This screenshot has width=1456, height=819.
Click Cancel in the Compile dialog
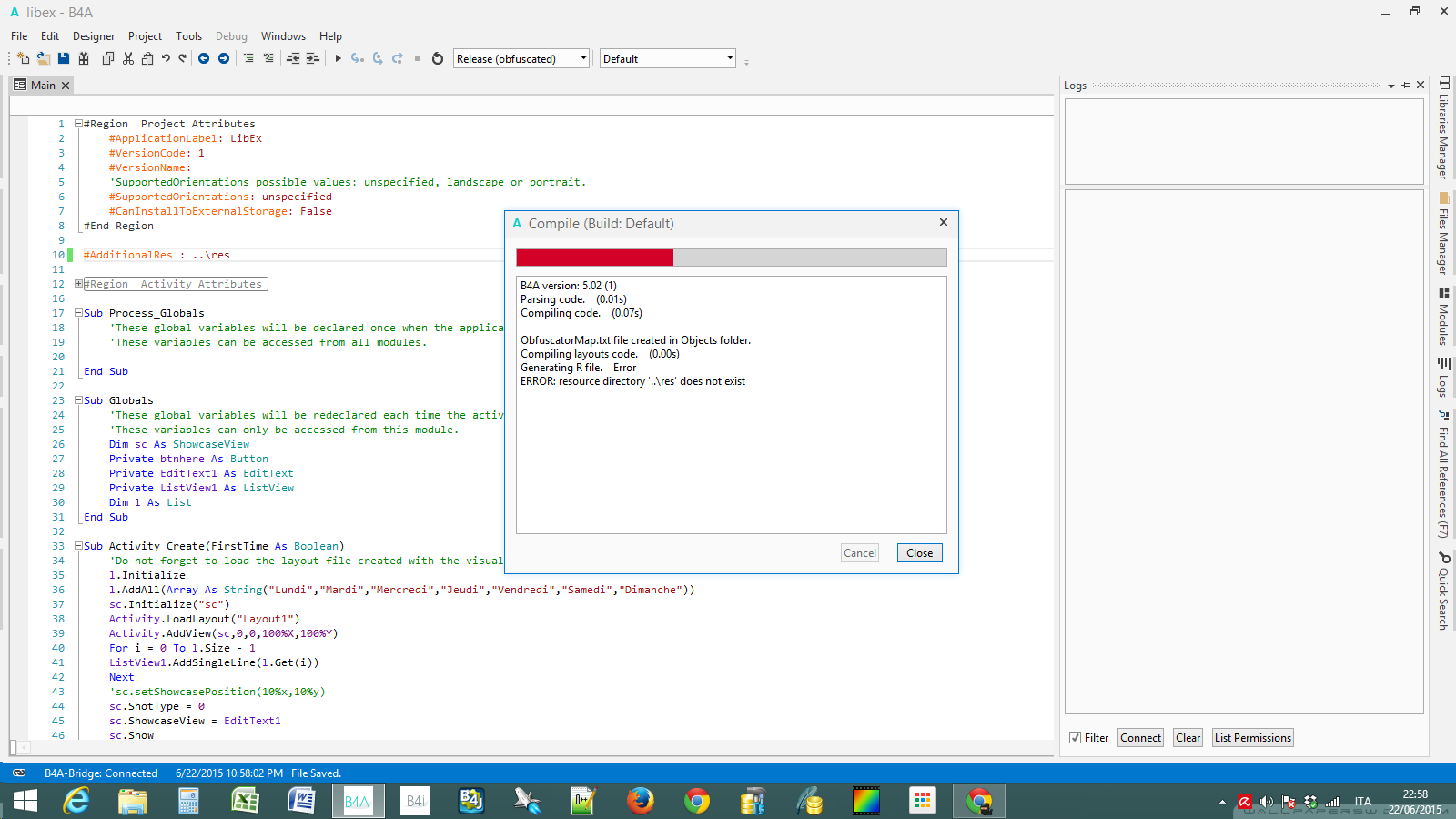(x=860, y=553)
